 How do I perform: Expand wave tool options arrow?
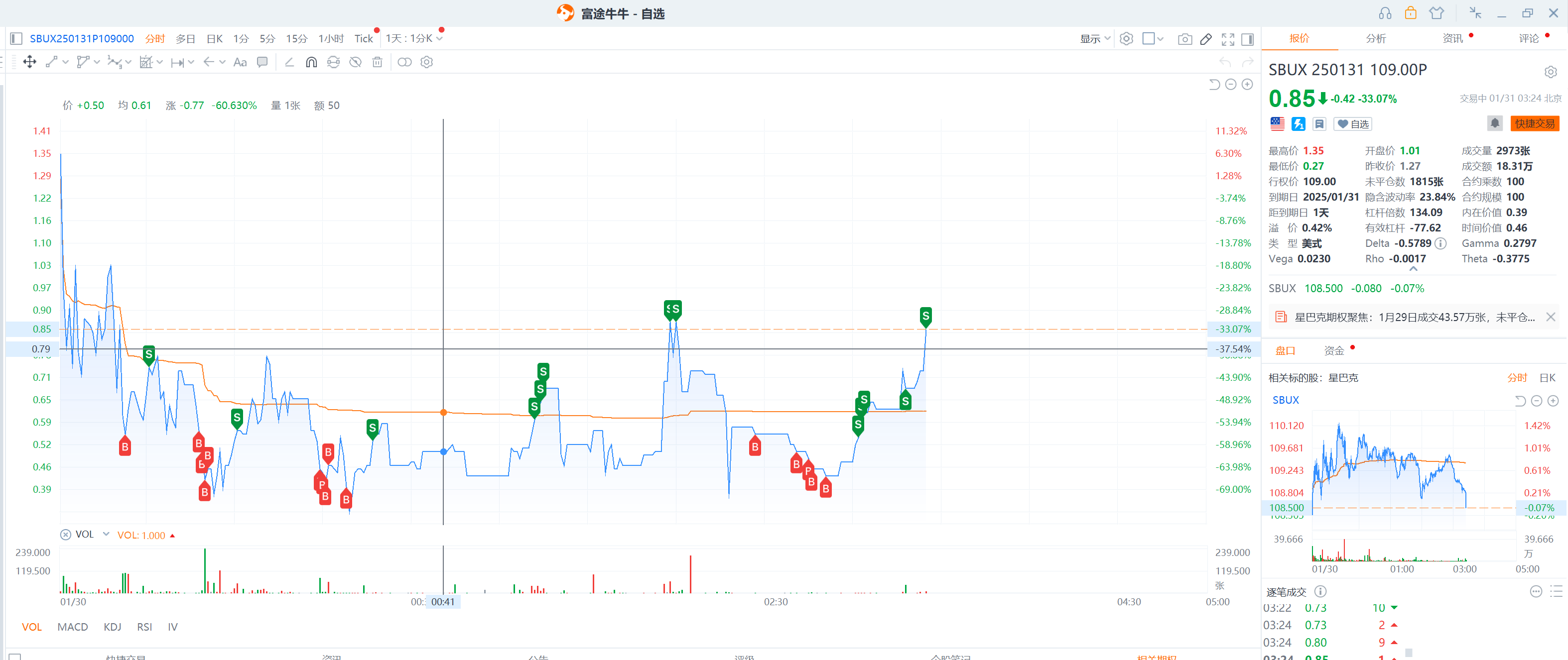click(128, 62)
